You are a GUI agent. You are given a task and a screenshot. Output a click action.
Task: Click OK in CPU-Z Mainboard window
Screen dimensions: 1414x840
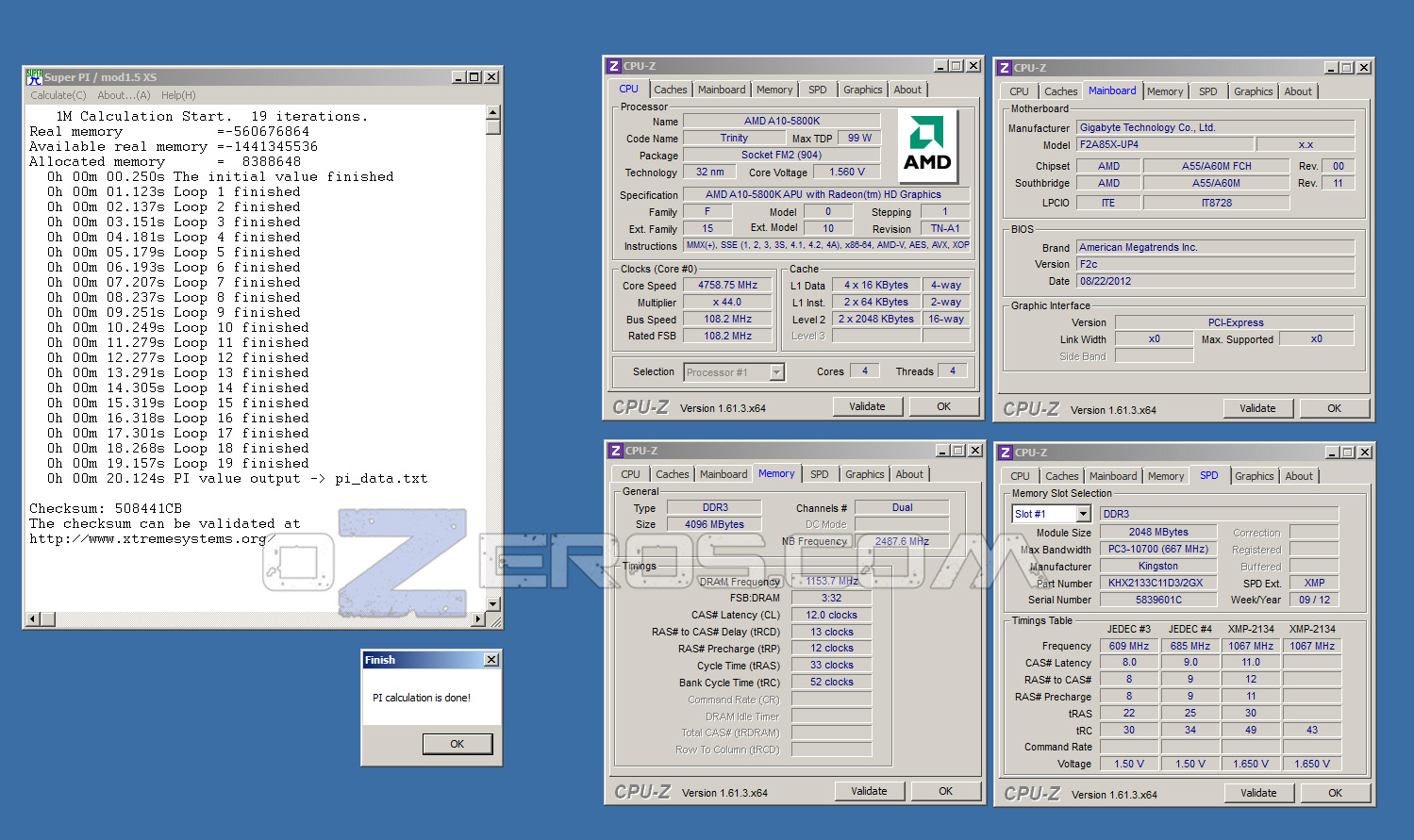pos(1335,408)
